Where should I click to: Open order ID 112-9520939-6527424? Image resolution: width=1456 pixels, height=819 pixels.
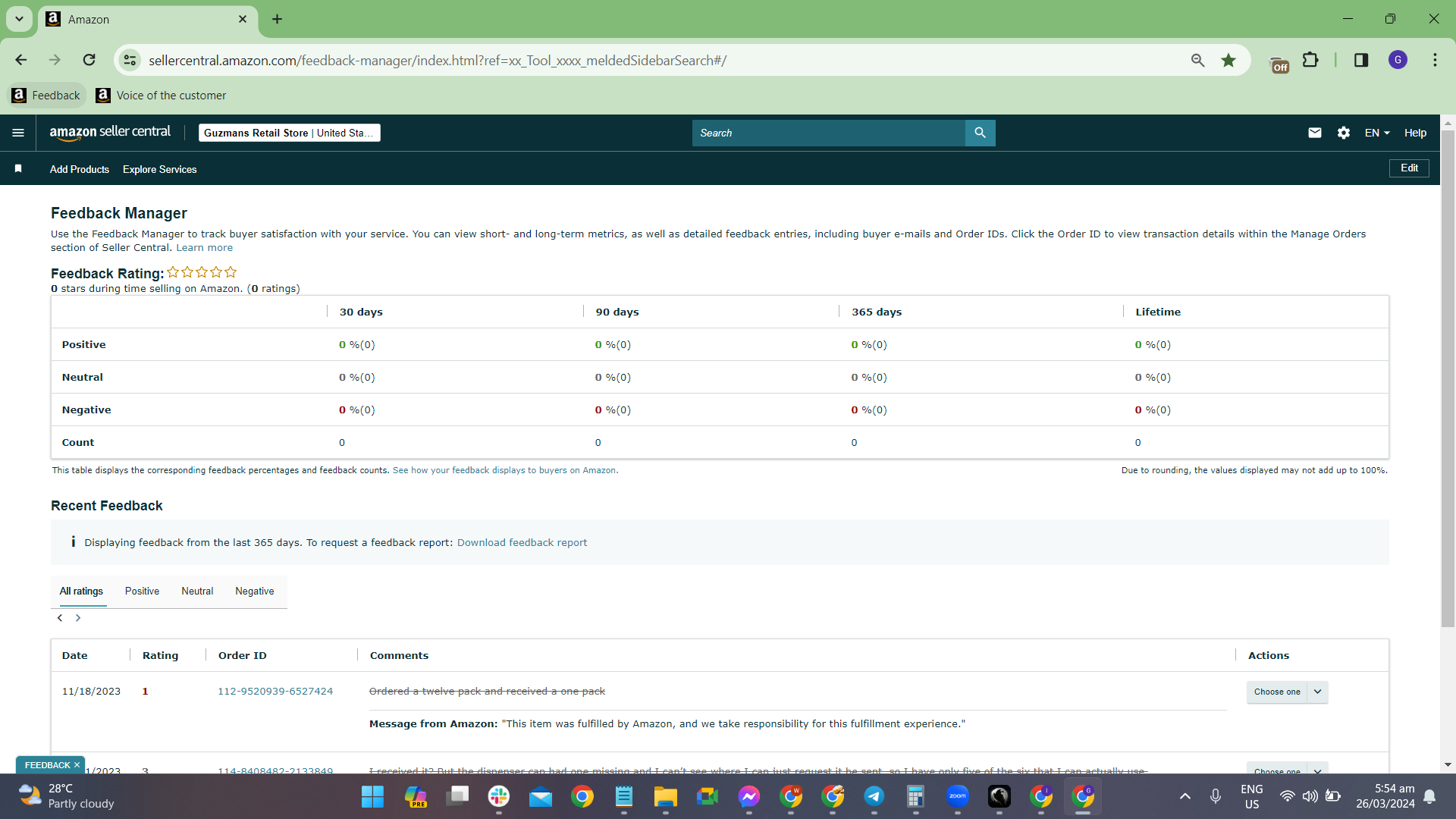[275, 692]
